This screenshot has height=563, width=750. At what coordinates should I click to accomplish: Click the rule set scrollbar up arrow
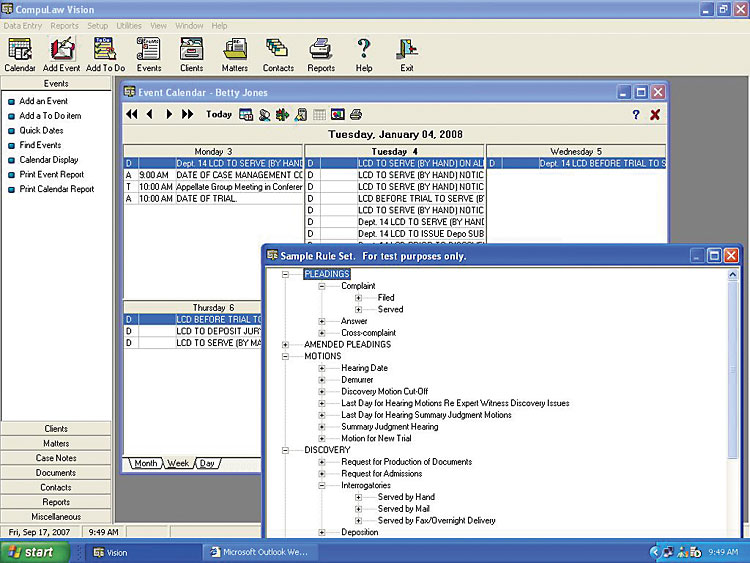coord(732,275)
